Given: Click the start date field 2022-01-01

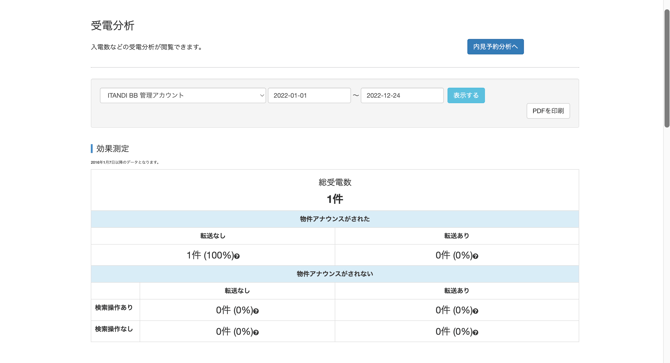Looking at the screenshot, I should [309, 96].
